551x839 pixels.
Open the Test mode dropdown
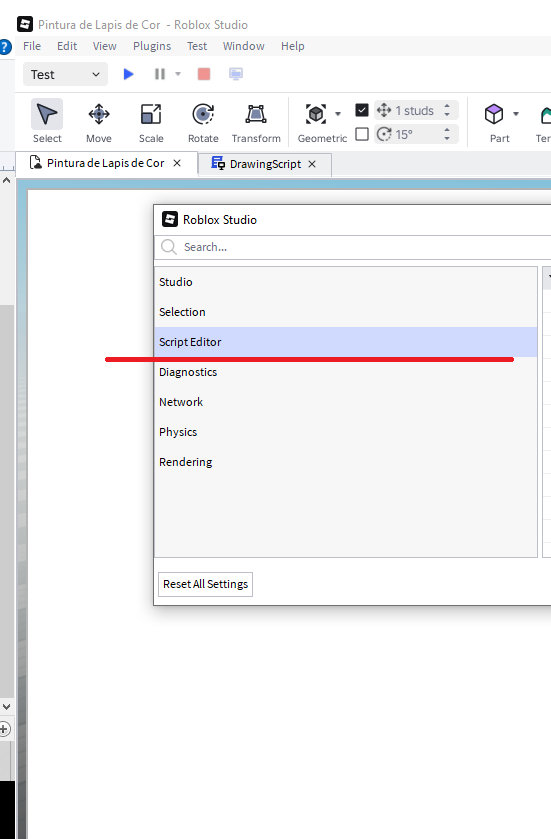tap(65, 74)
